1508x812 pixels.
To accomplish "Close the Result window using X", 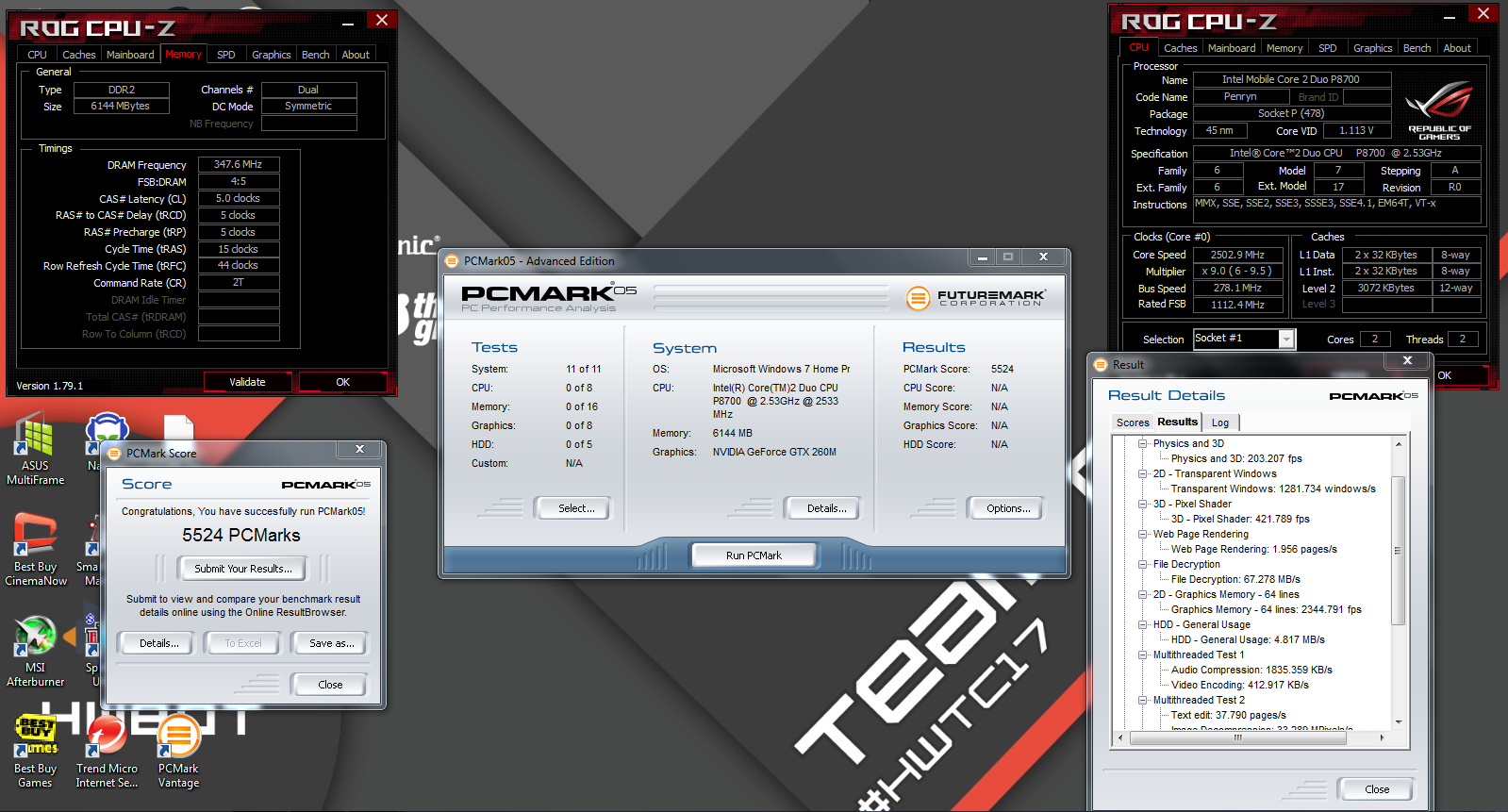I will click(1407, 360).
